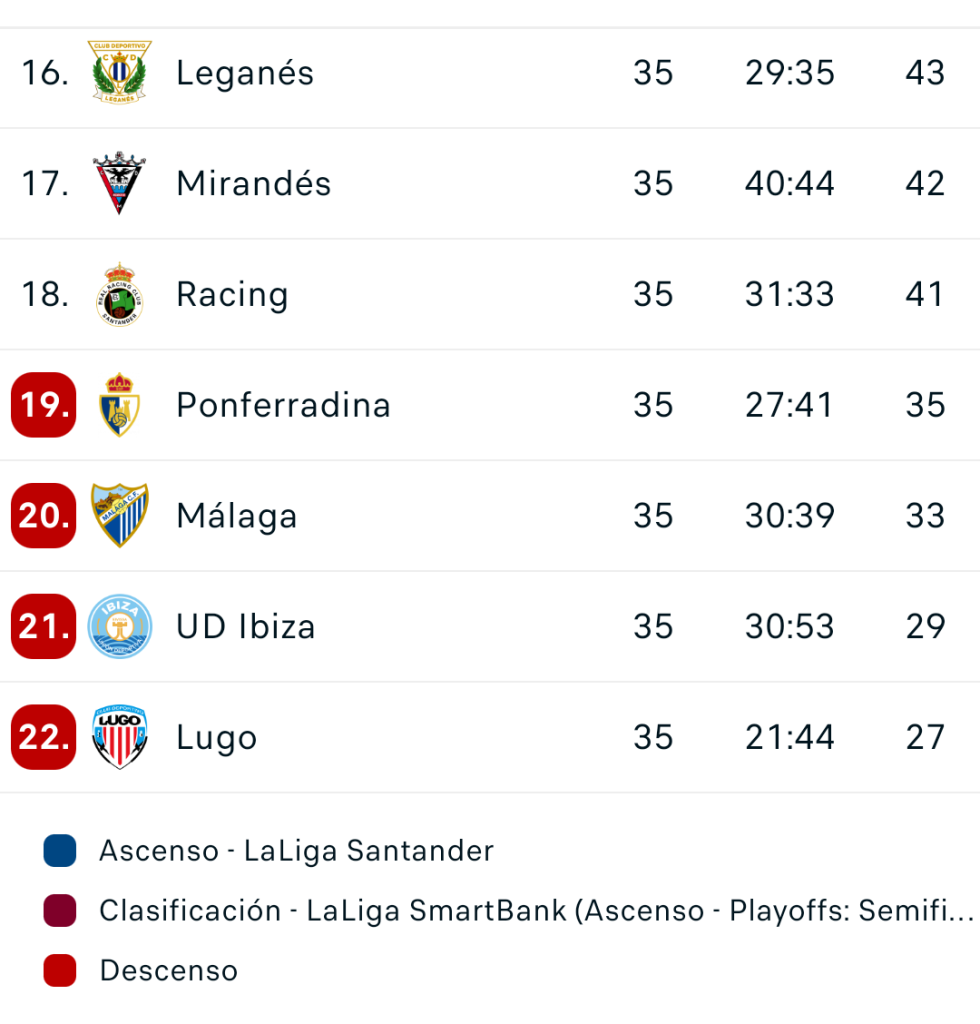The width and height of the screenshot is (980, 1024).
Task: Click the Málaga club crest
Action: click(x=119, y=516)
